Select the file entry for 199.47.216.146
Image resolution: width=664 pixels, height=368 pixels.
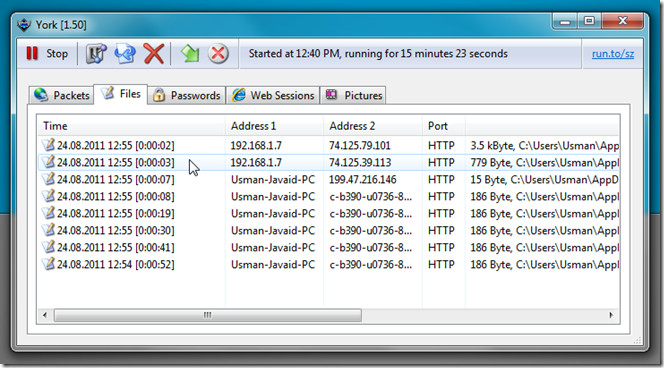[x=329, y=180]
